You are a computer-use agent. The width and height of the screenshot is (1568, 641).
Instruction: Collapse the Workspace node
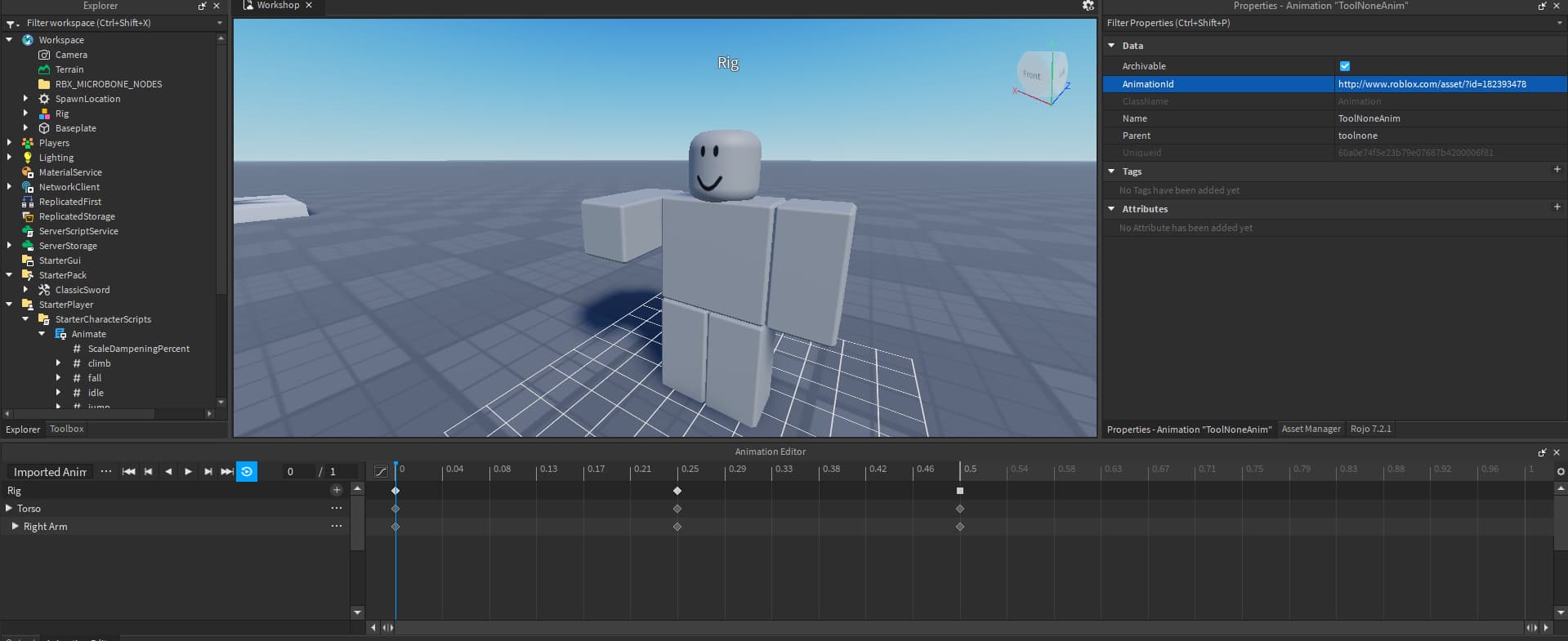click(x=9, y=39)
